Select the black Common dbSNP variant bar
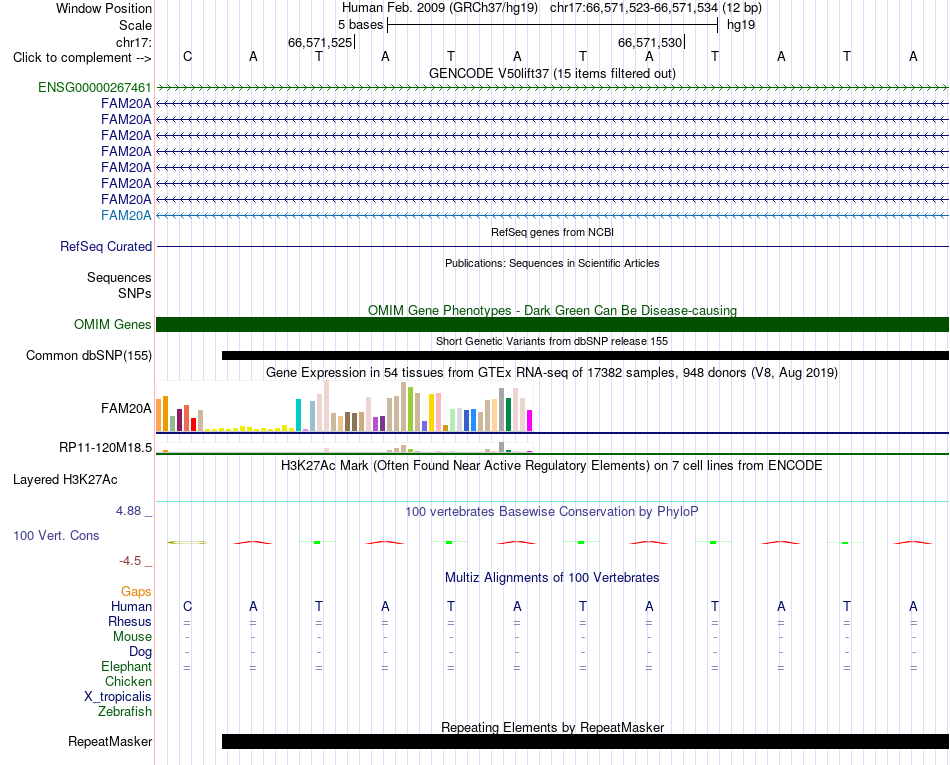 click(x=585, y=356)
